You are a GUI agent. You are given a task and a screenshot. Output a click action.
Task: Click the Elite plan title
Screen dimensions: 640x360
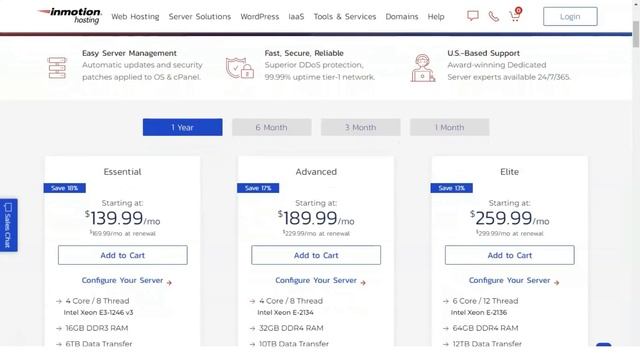point(509,171)
